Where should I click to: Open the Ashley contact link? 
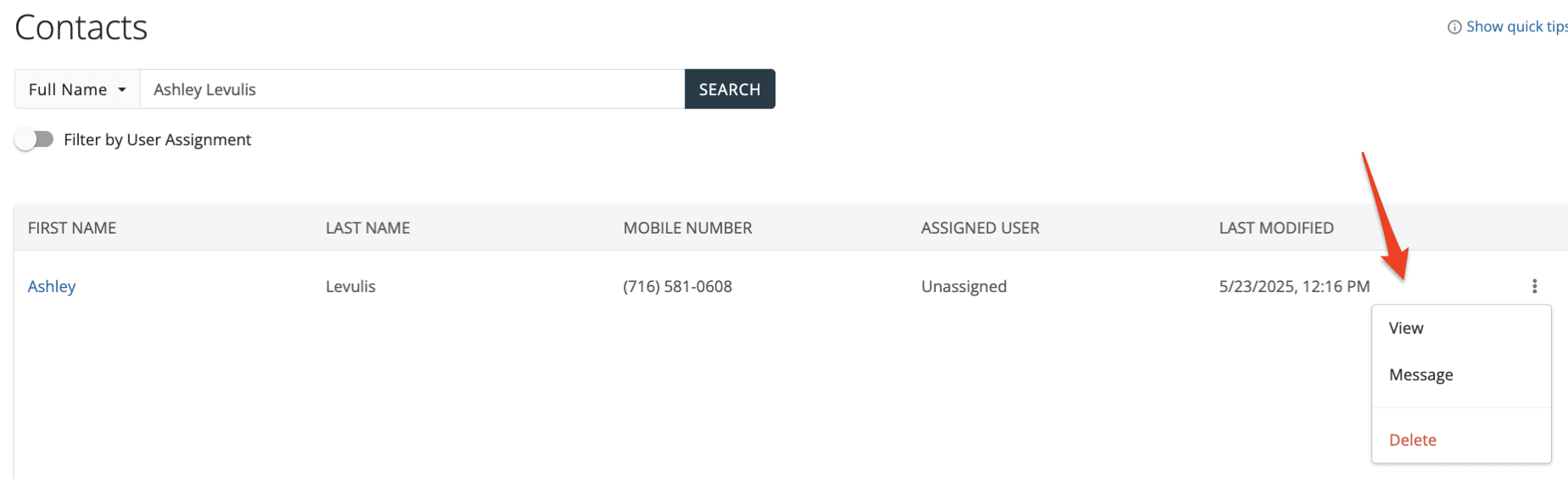[x=52, y=286]
